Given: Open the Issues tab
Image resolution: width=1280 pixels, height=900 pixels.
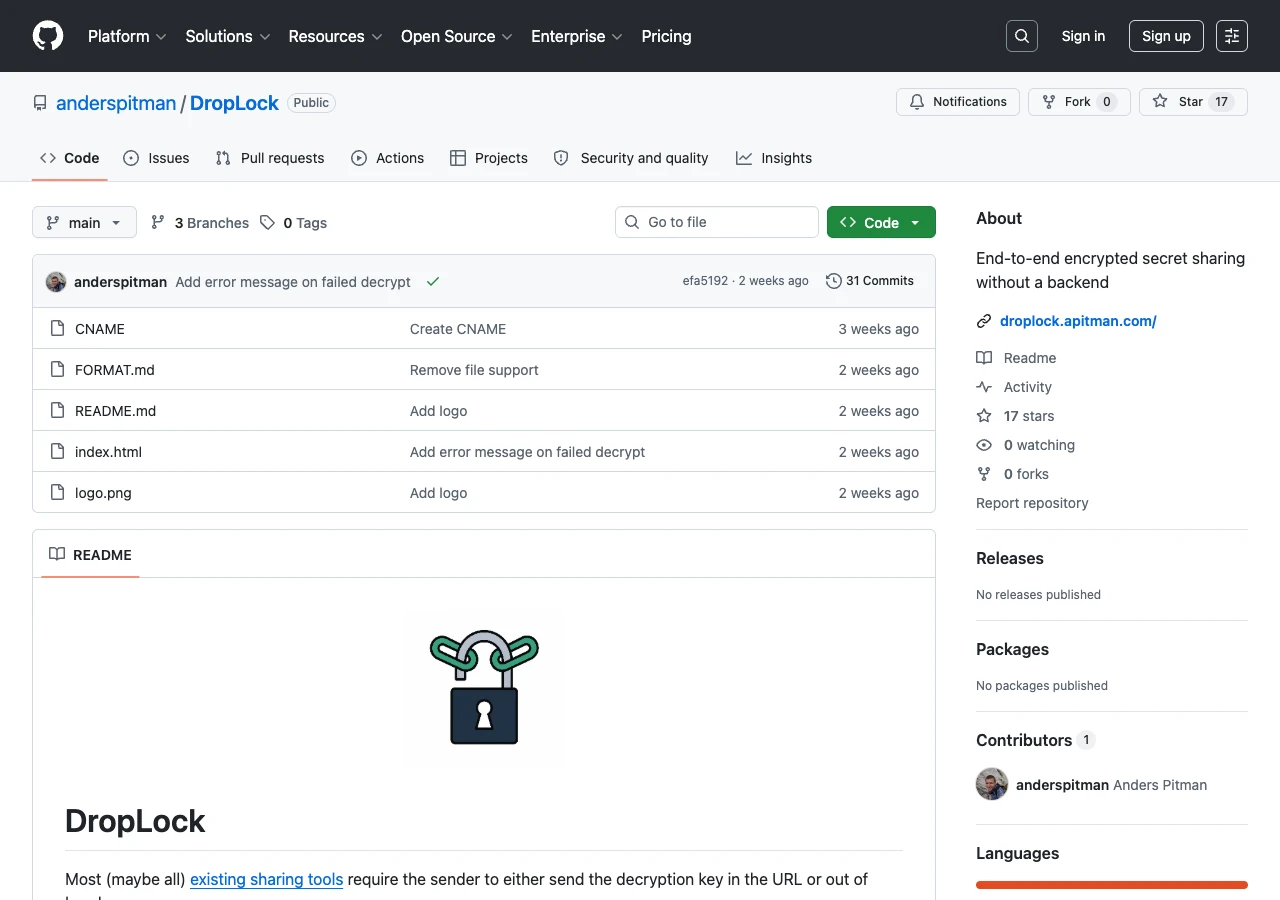Looking at the screenshot, I should tap(156, 158).
